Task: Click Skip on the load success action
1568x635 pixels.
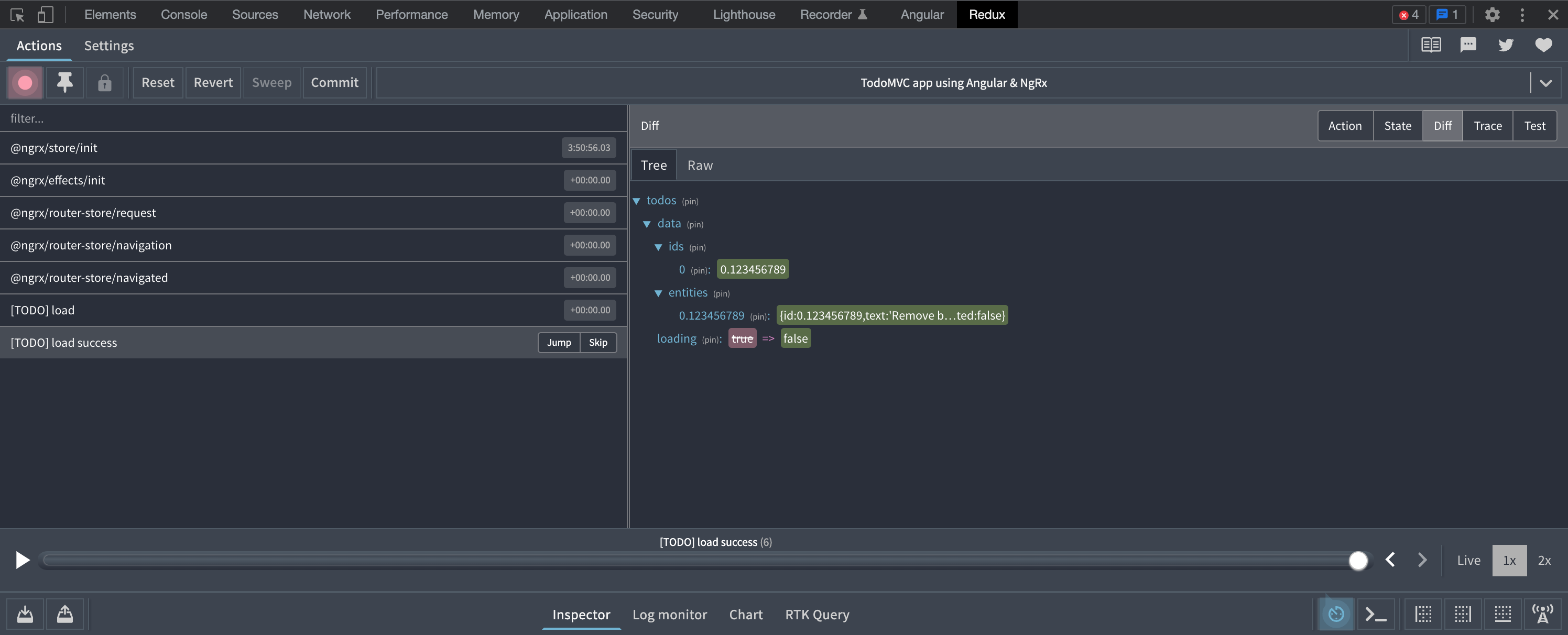Action: coord(598,343)
